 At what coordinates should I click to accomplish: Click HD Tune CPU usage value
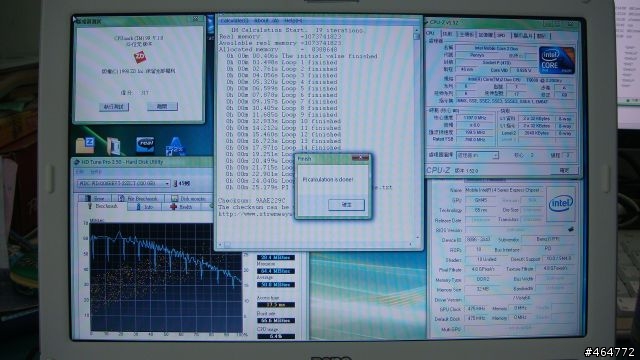(276, 336)
